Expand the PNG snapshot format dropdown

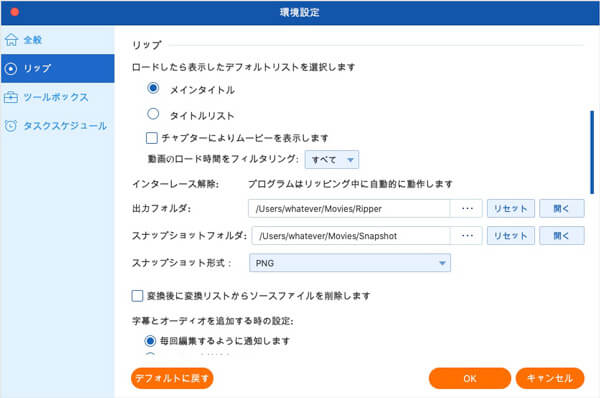coord(350,263)
